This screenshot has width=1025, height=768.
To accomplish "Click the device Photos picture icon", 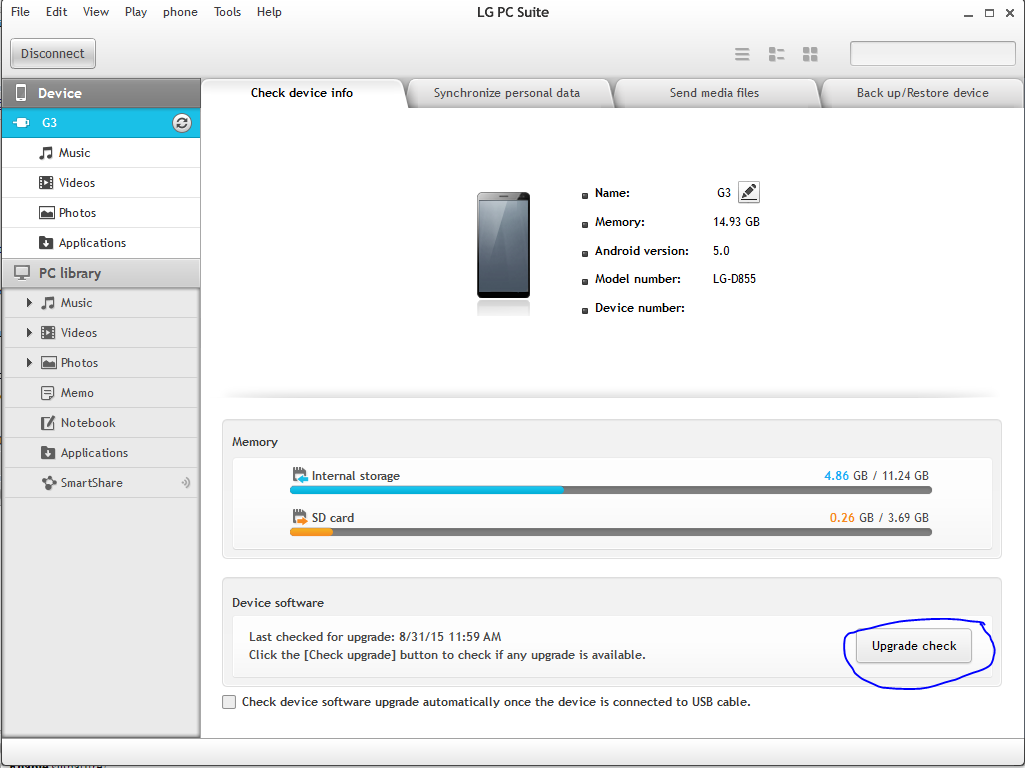I will click(x=46, y=213).
